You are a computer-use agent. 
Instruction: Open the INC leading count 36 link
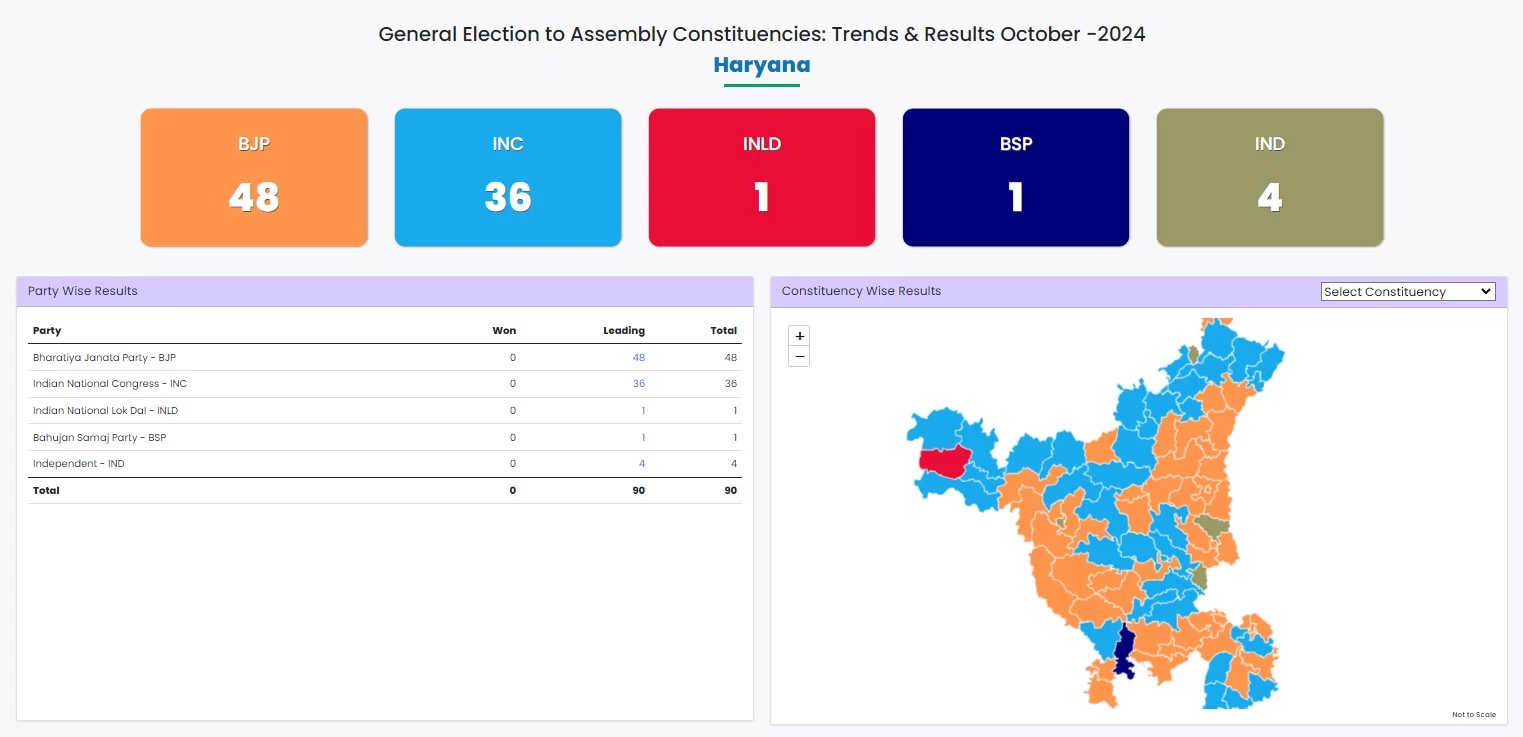pyautogui.click(x=638, y=384)
